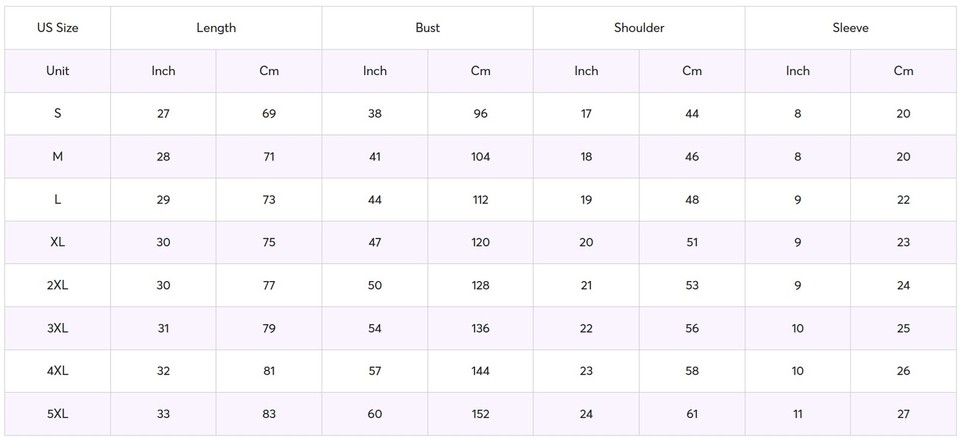Click the US Size header cell
The width and height of the screenshot is (960, 439).
pos(57,28)
